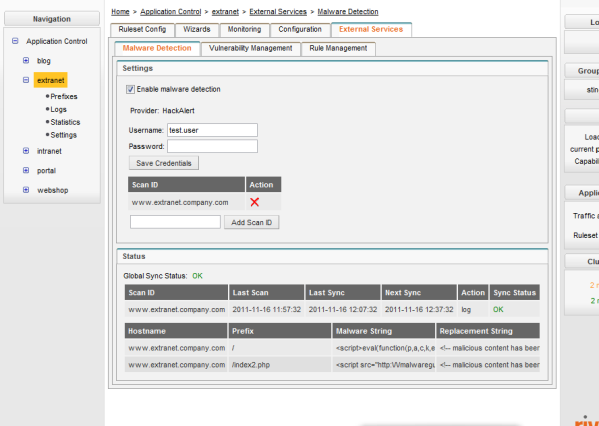Click the Add Scan ID button
The width and height of the screenshot is (599, 426).
[x=251, y=222]
